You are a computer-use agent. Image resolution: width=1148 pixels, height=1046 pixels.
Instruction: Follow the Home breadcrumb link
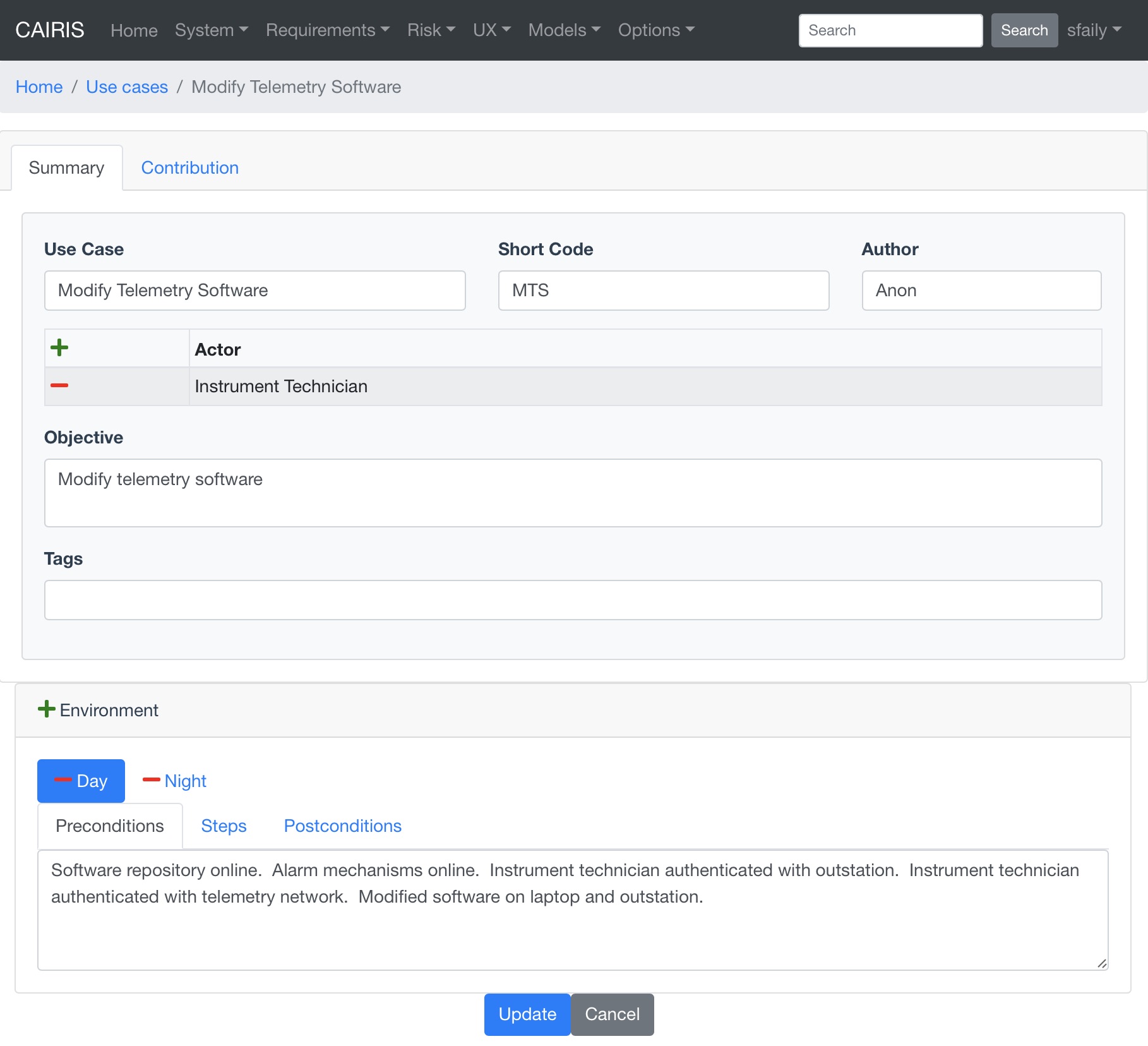pyautogui.click(x=39, y=87)
